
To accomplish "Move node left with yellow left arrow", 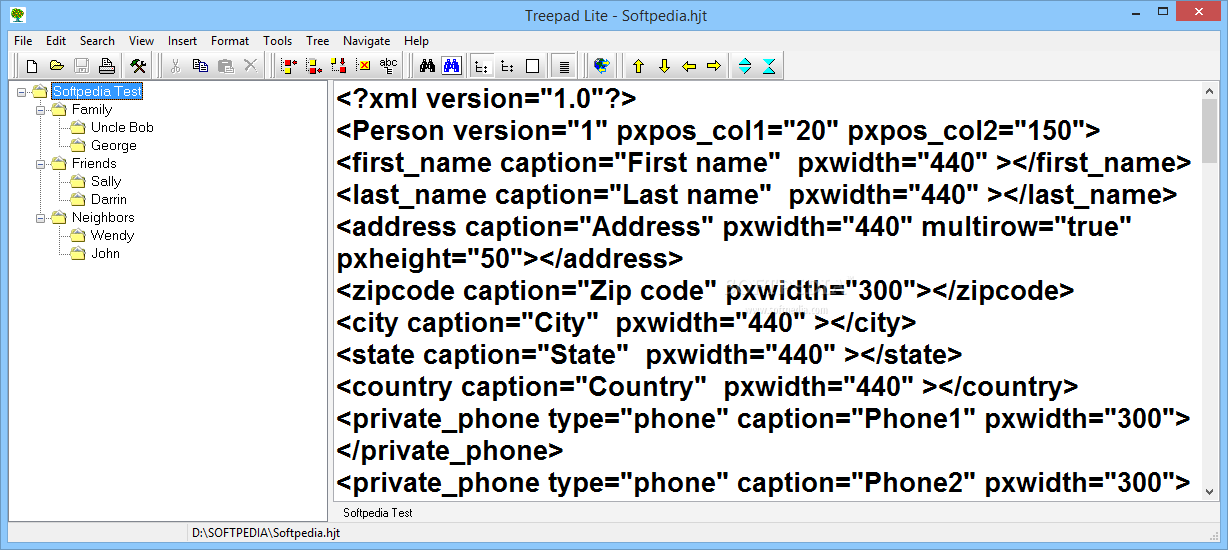I will pos(688,66).
